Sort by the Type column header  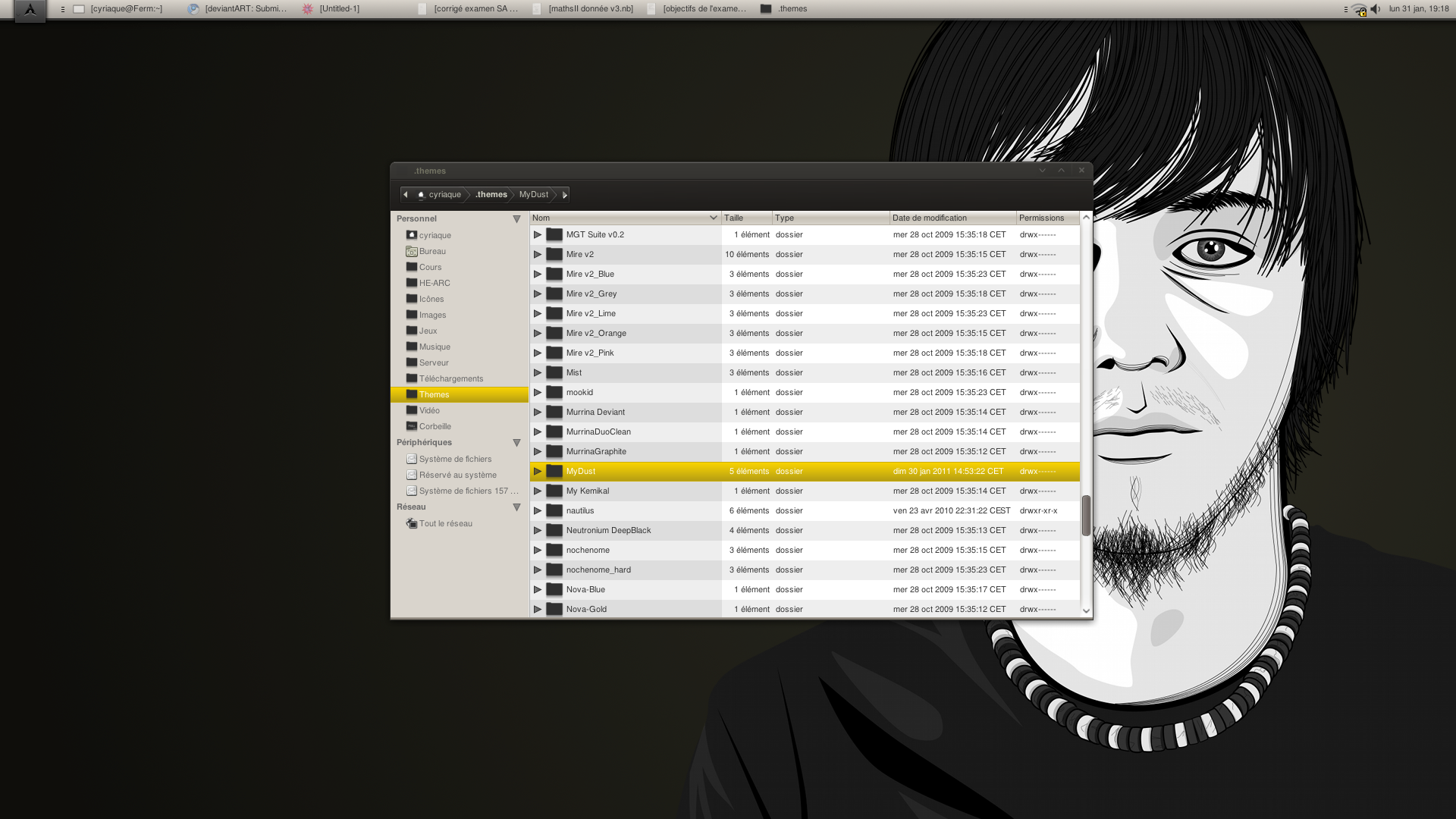click(831, 218)
